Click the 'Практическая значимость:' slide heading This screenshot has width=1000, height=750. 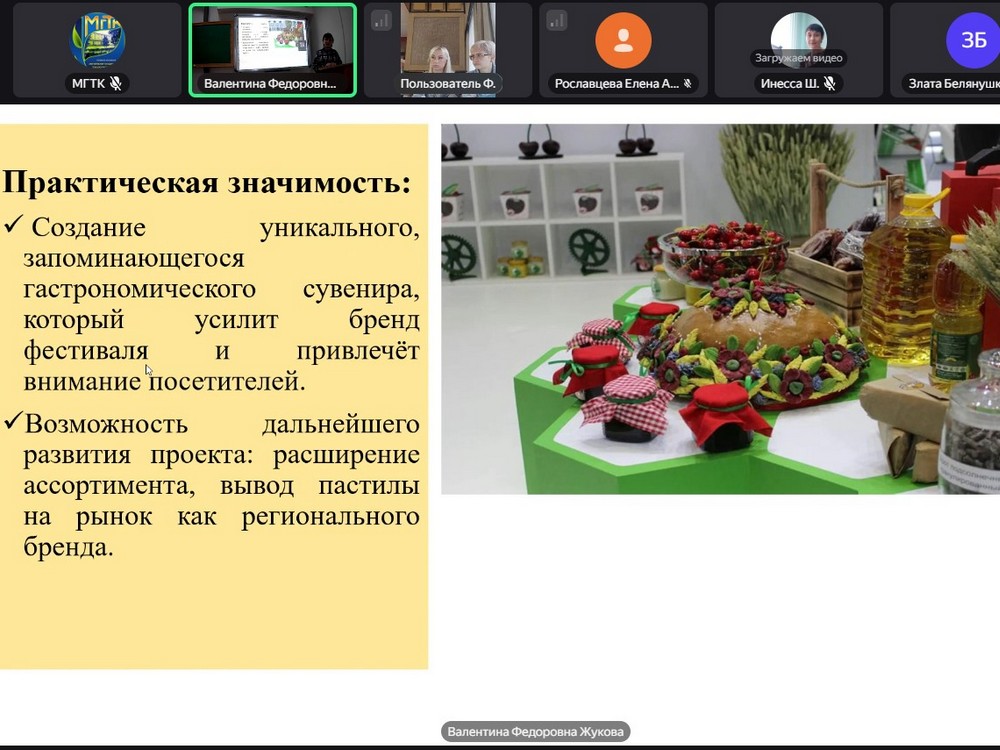tap(206, 183)
